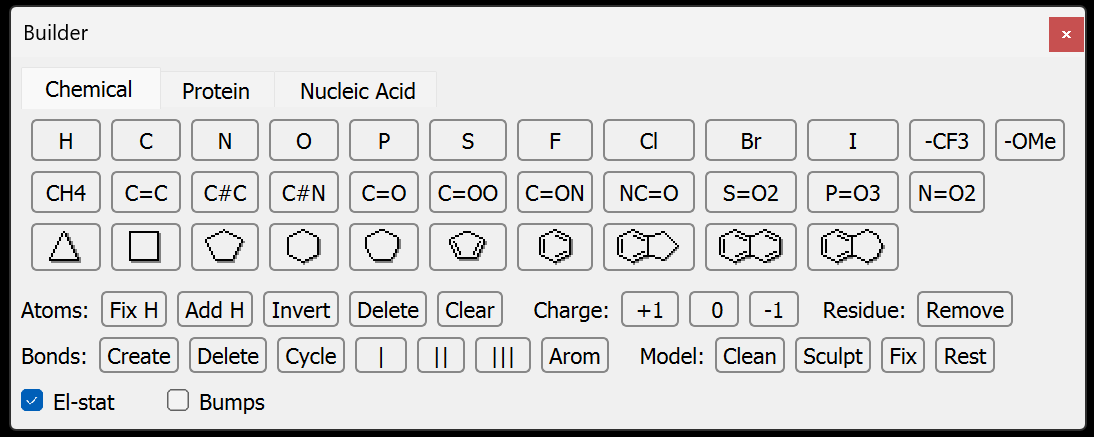Insert the square cyclobutane ring fragment

click(x=146, y=247)
